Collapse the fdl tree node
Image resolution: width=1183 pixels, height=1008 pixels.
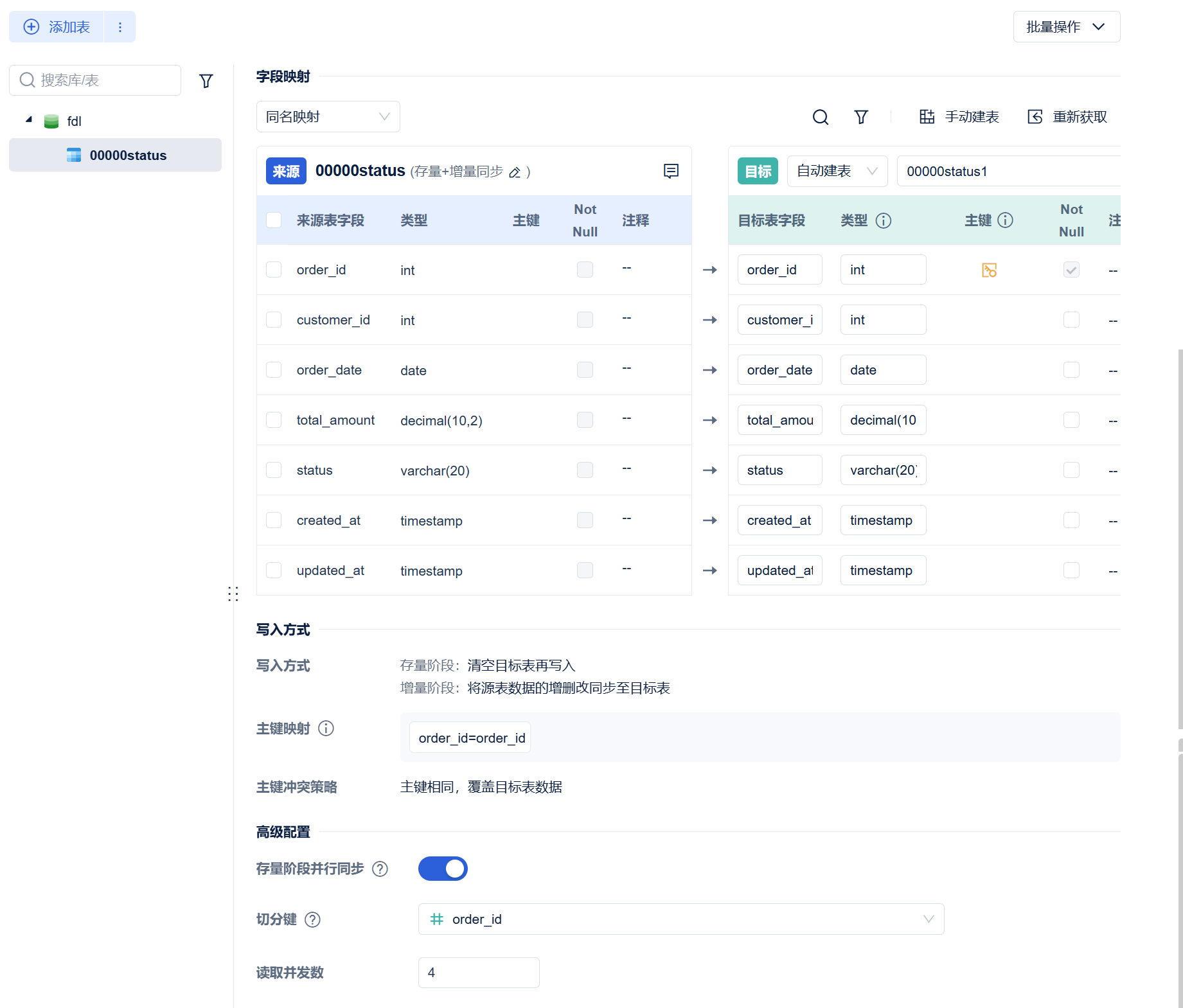pos(29,119)
